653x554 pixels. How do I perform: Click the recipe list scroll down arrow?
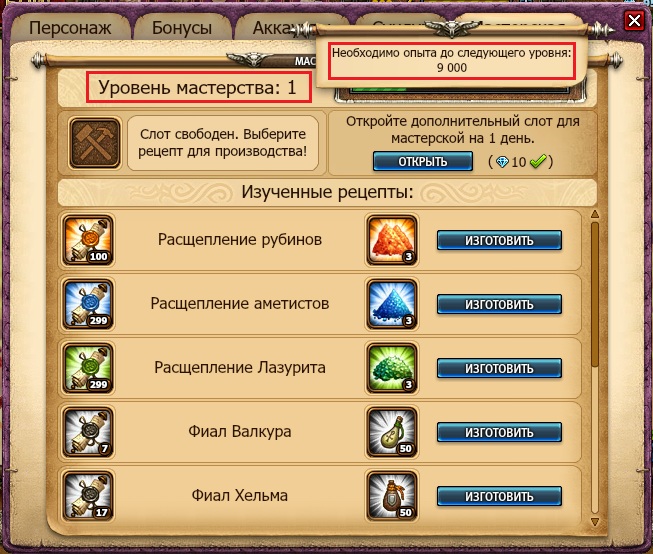click(595, 522)
